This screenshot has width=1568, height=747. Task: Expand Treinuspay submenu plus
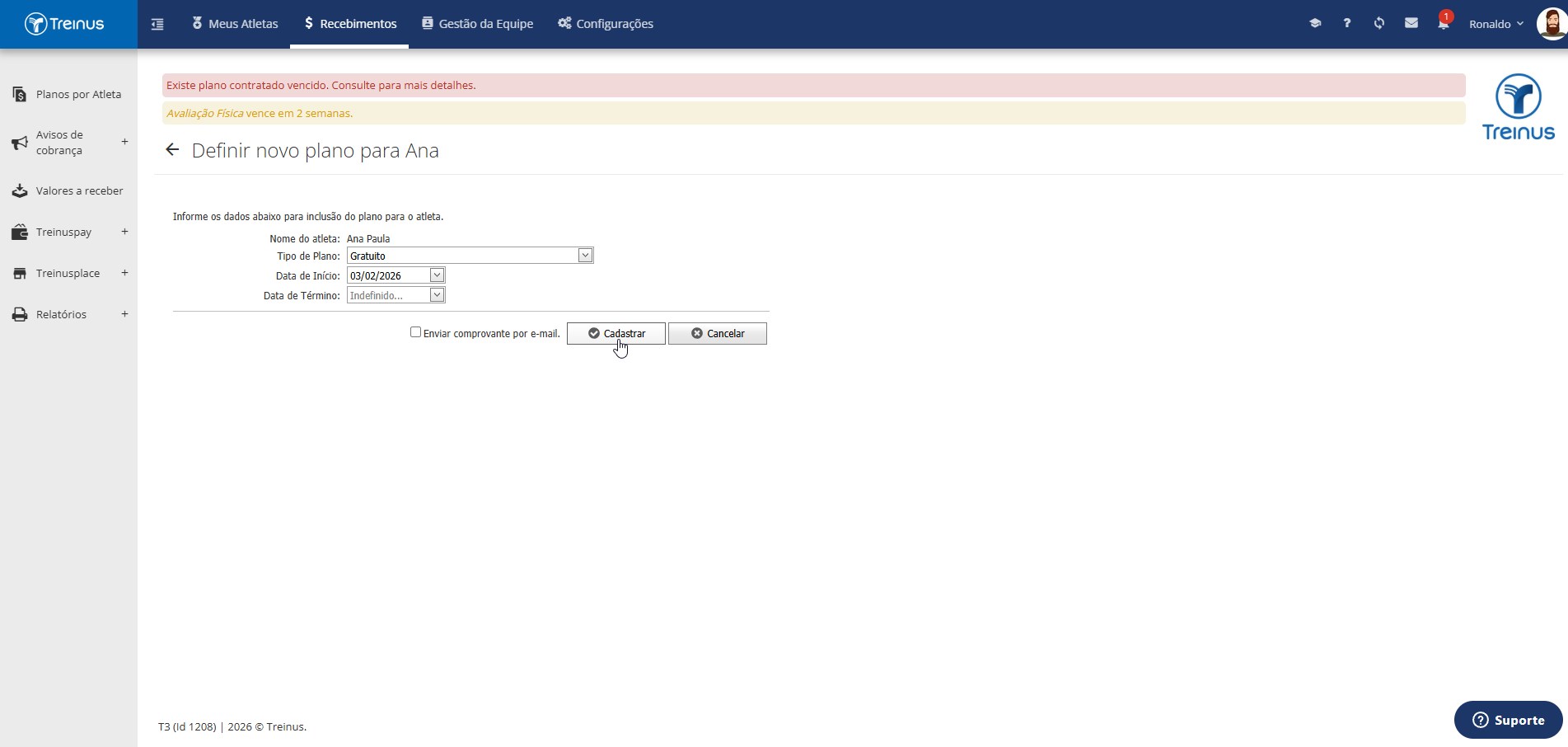[124, 232]
